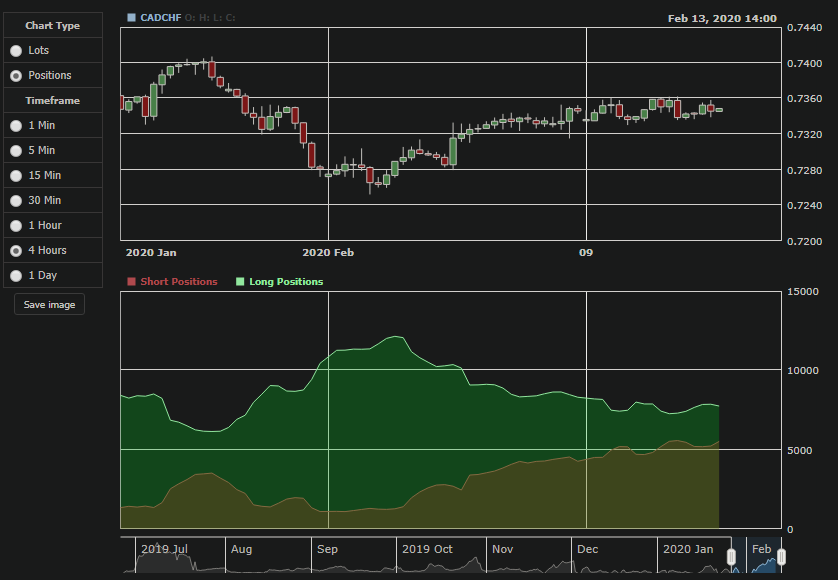
Task: Select the Positions chart type option
Action: (x=16, y=75)
